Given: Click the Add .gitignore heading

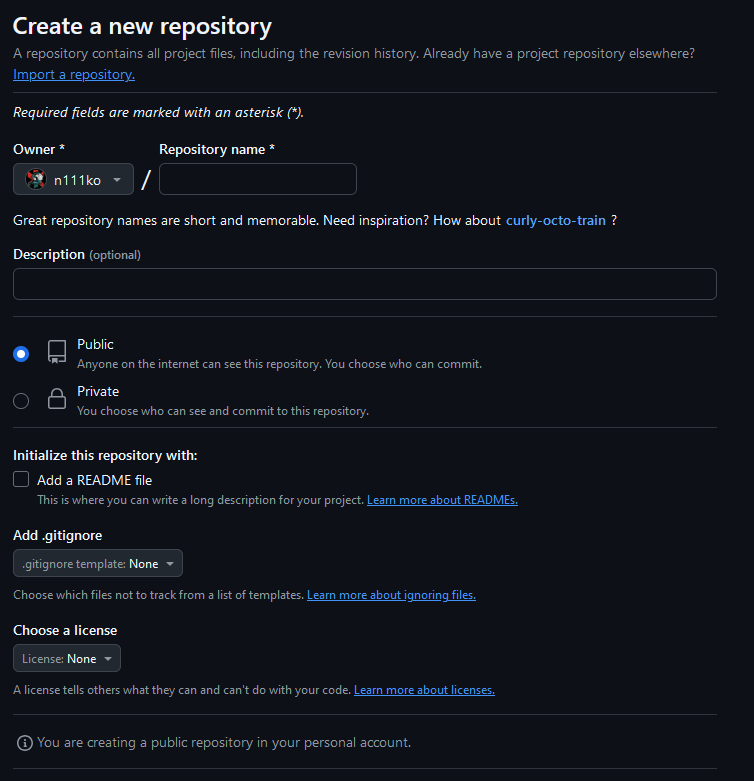Looking at the screenshot, I should [58, 535].
